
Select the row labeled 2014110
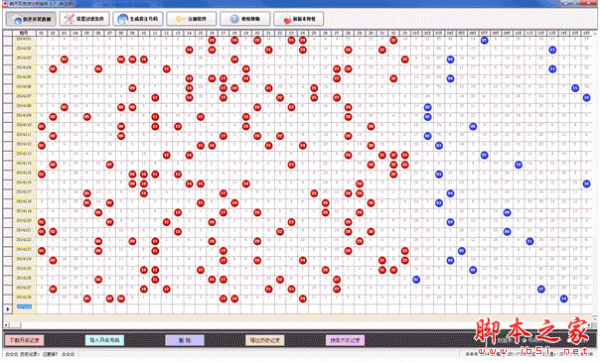tap(24, 126)
